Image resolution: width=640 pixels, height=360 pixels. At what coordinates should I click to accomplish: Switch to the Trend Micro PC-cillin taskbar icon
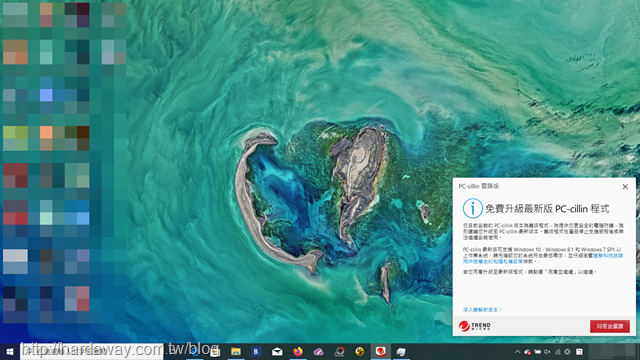tap(380, 351)
